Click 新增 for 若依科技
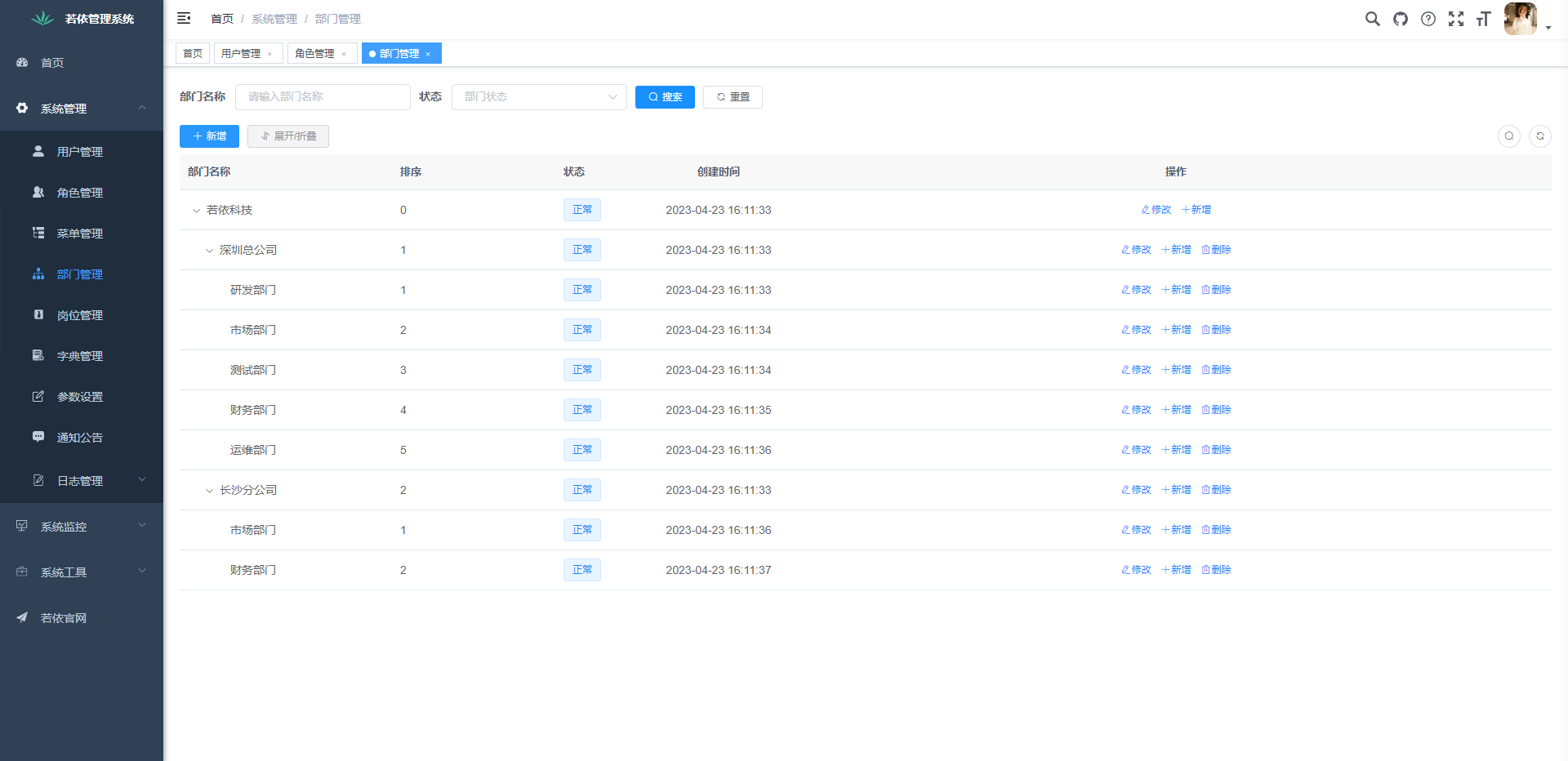 [x=1196, y=210]
